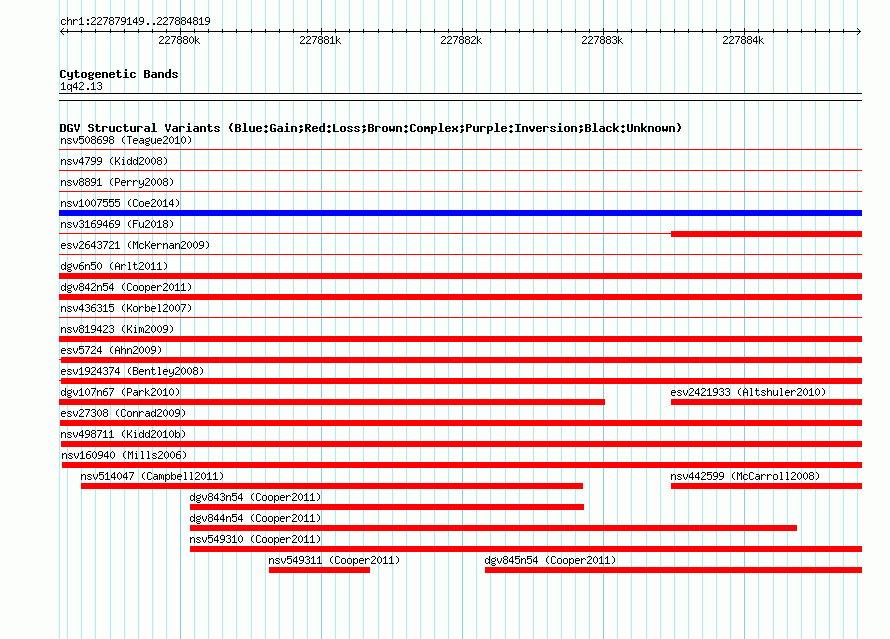The image size is (890, 639).
Task: Open esv1924374 (Bentley2008) variant
Action: [x=132, y=371]
